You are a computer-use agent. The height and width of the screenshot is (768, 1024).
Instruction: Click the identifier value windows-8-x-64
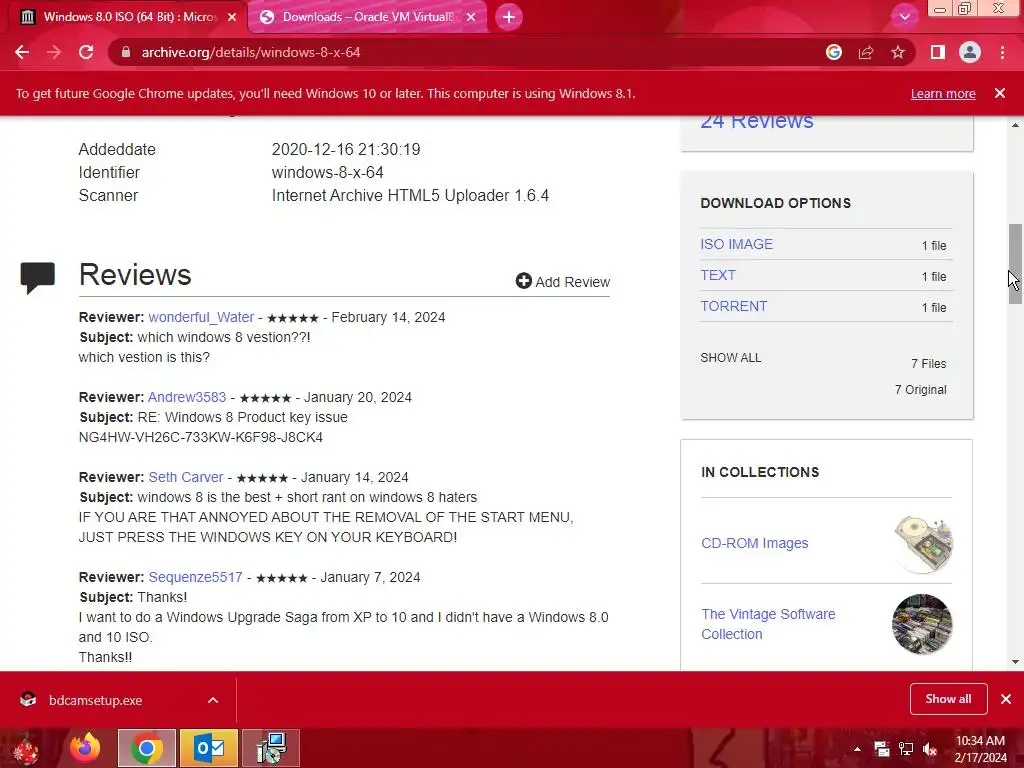click(327, 172)
